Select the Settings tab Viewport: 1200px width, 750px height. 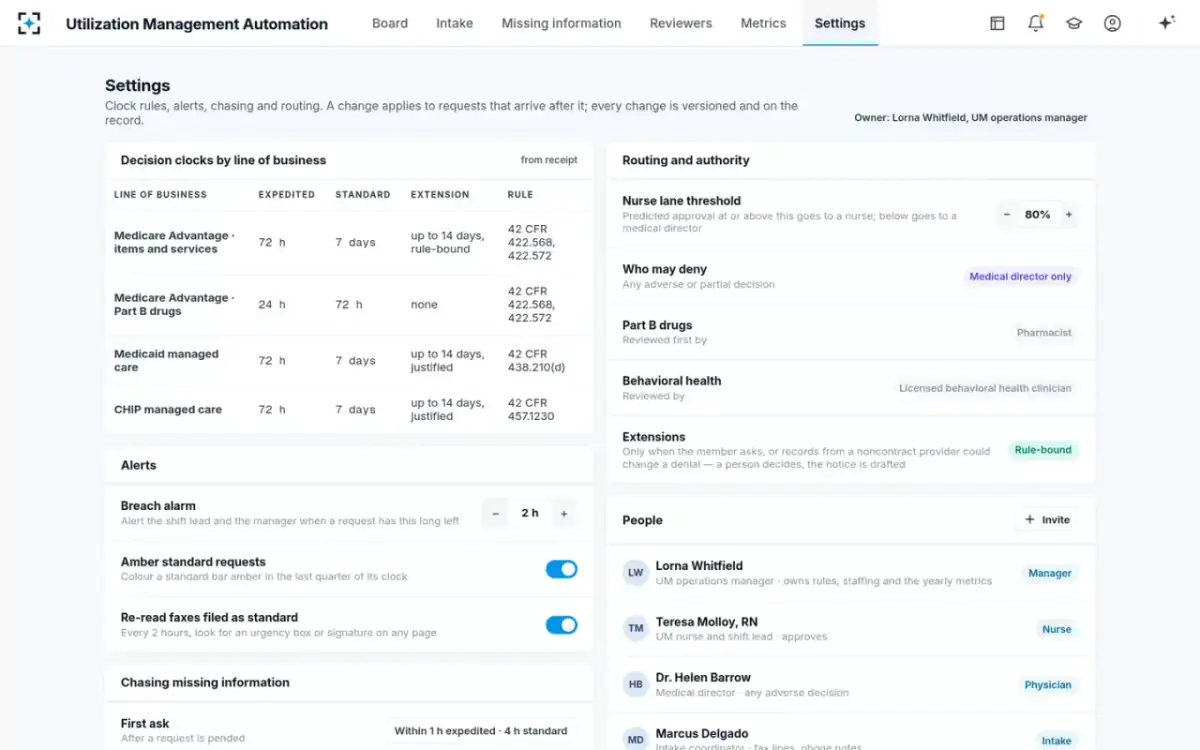point(840,23)
